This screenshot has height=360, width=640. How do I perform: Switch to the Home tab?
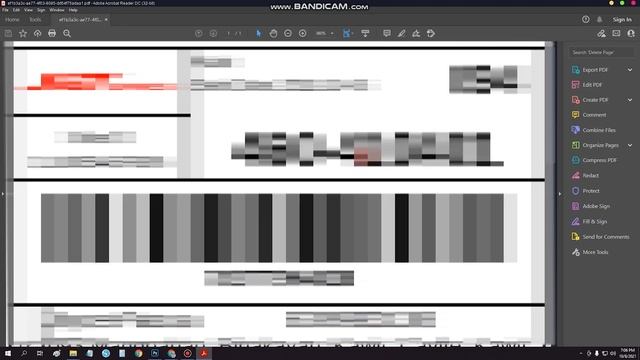click(12, 20)
